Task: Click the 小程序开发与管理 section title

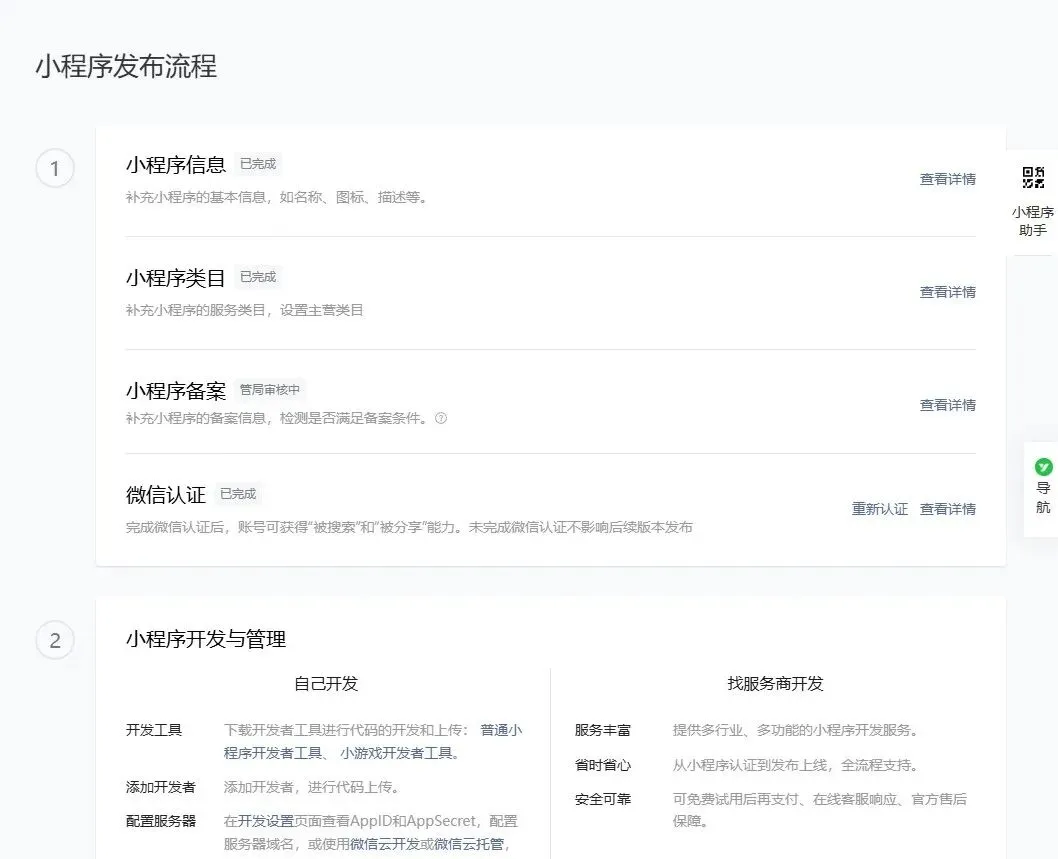Action: click(x=206, y=639)
